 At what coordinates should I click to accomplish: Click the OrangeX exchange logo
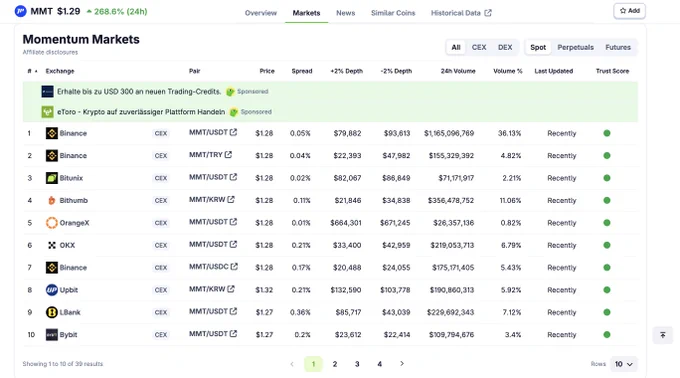pos(52,223)
